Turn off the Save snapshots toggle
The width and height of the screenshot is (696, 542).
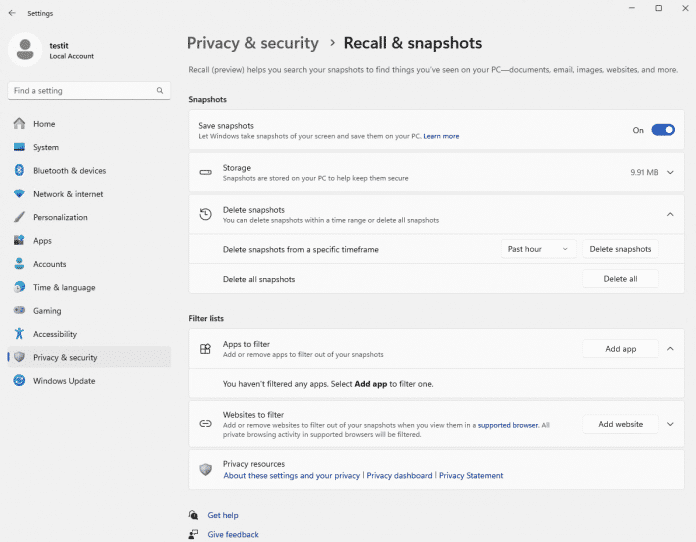(x=663, y=130)
